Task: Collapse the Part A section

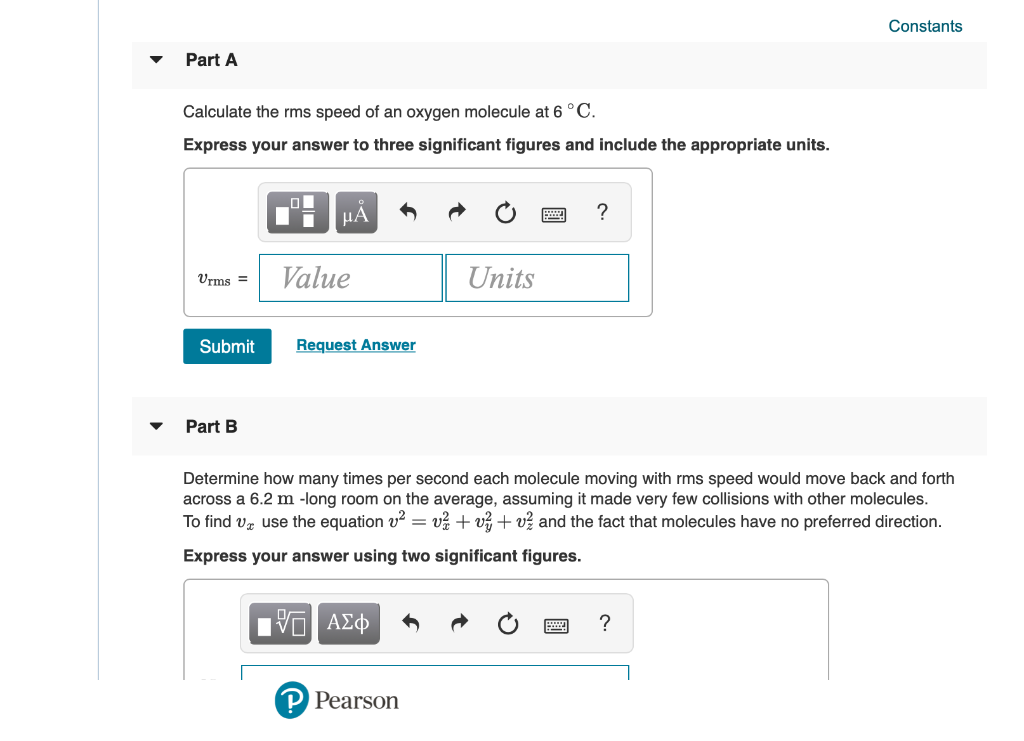Action: click(156, 60)
